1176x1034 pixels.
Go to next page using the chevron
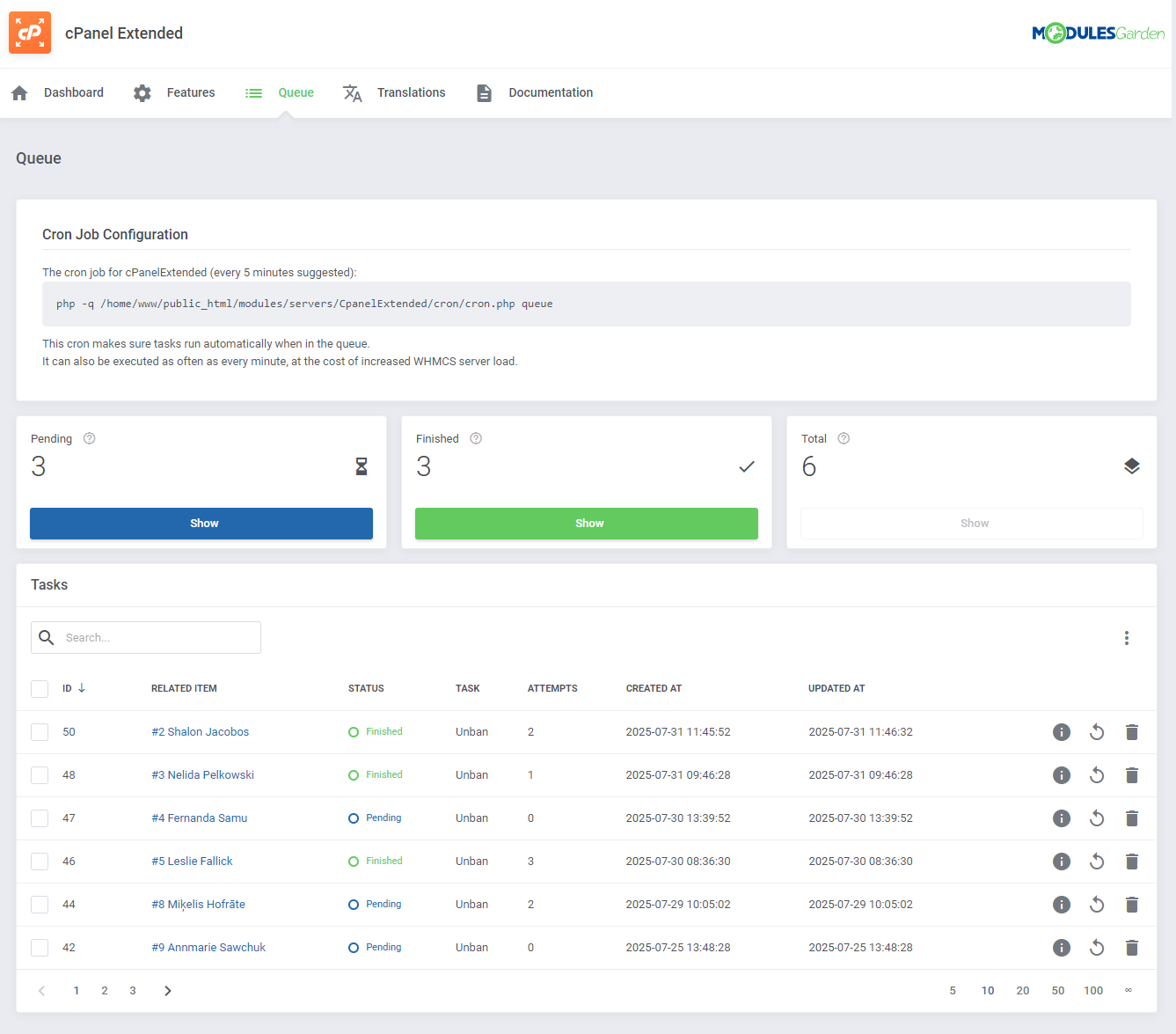167,990
